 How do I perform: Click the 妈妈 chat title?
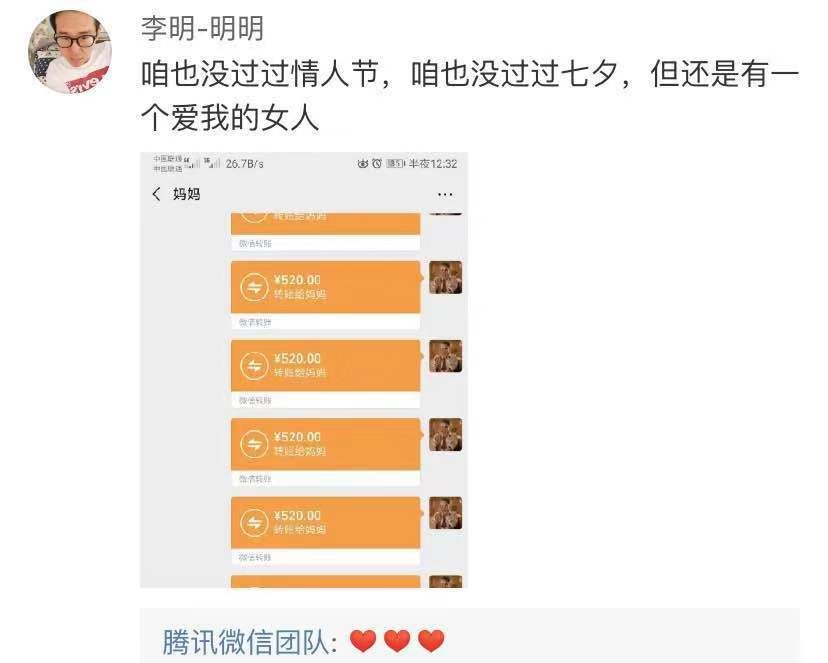(186, 194)
